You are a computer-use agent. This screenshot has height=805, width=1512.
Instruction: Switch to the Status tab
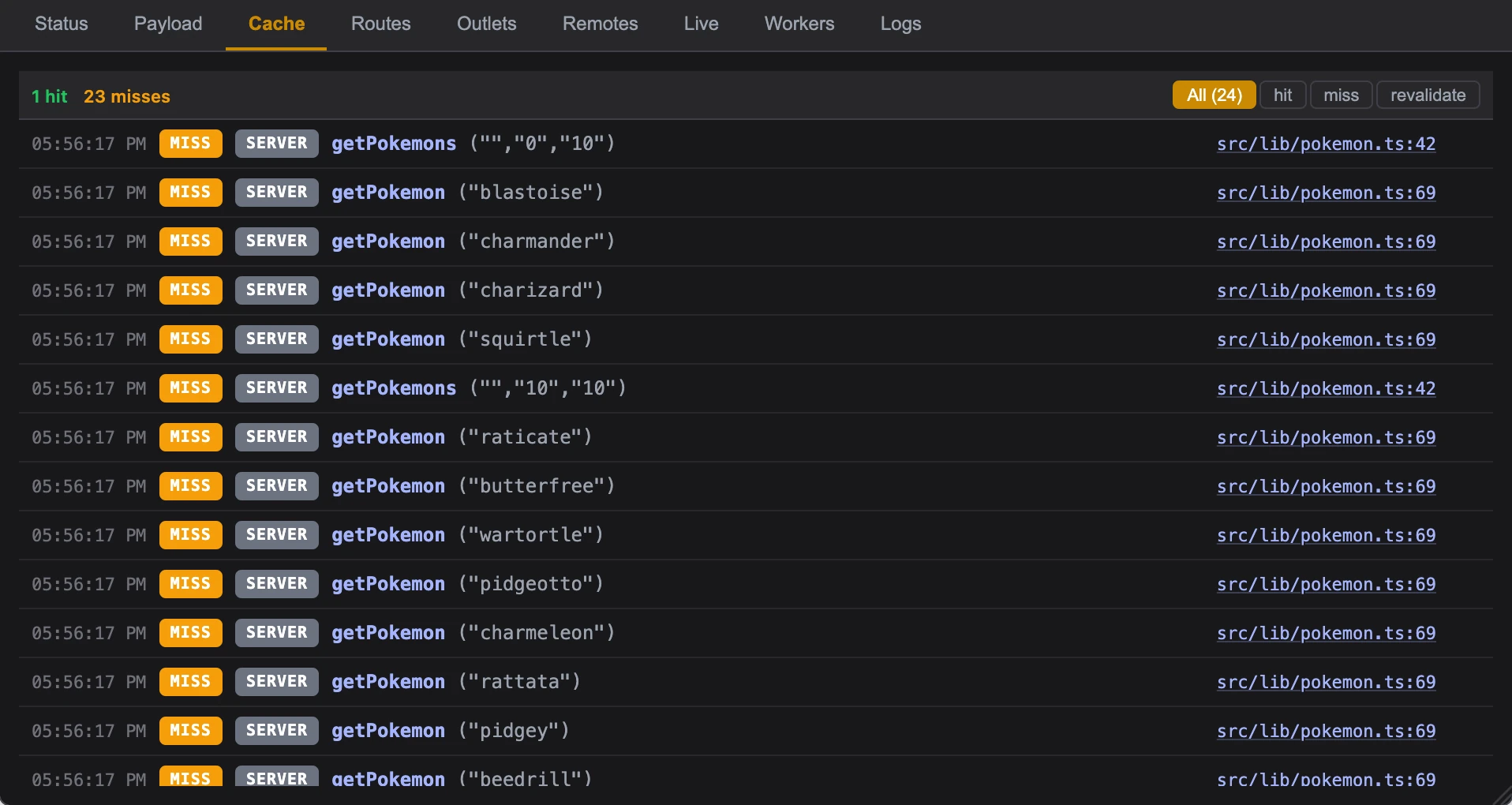[x=62, y=24]
